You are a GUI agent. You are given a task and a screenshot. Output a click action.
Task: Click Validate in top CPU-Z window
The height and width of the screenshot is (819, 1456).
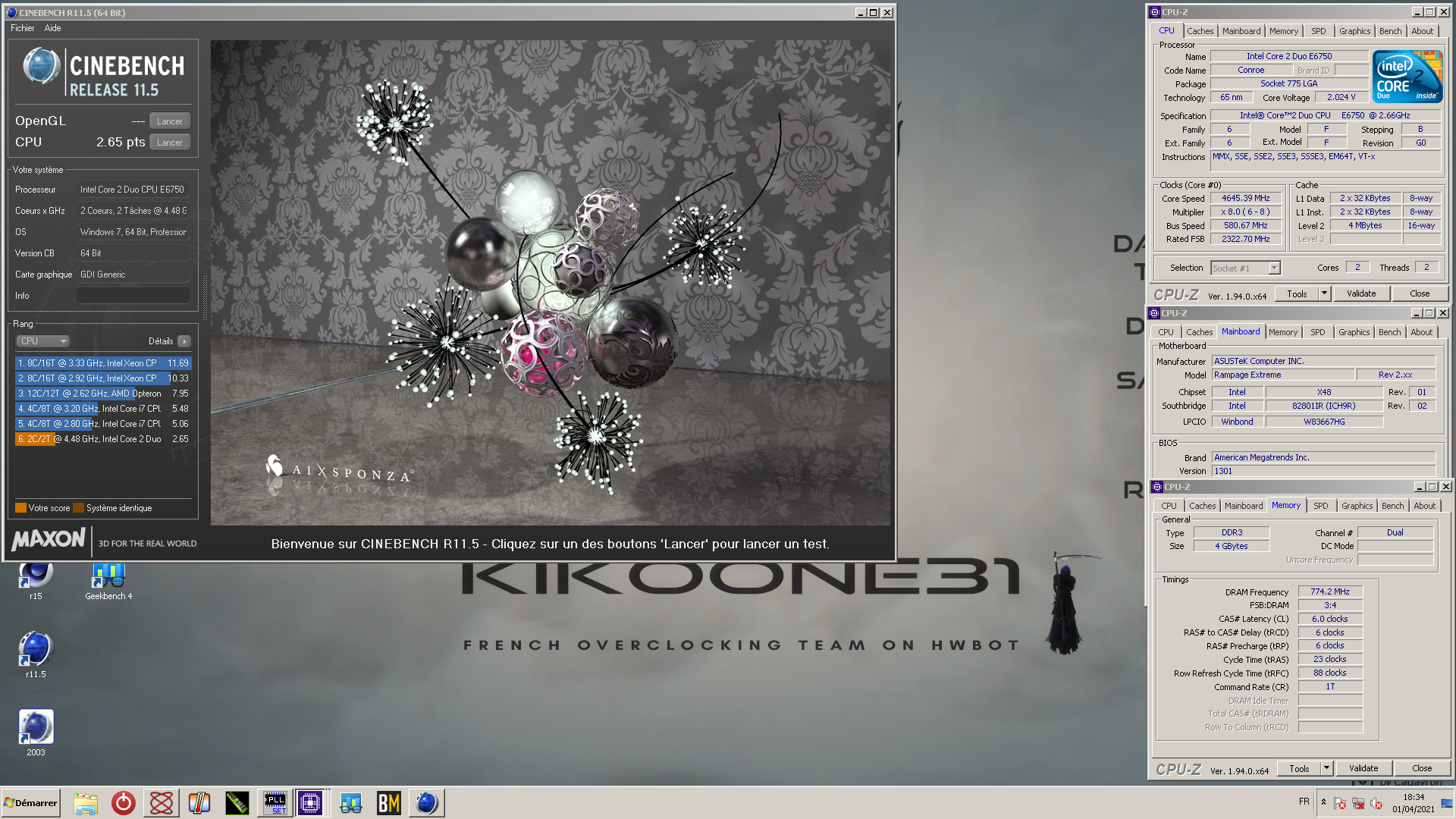(1361, 293)
